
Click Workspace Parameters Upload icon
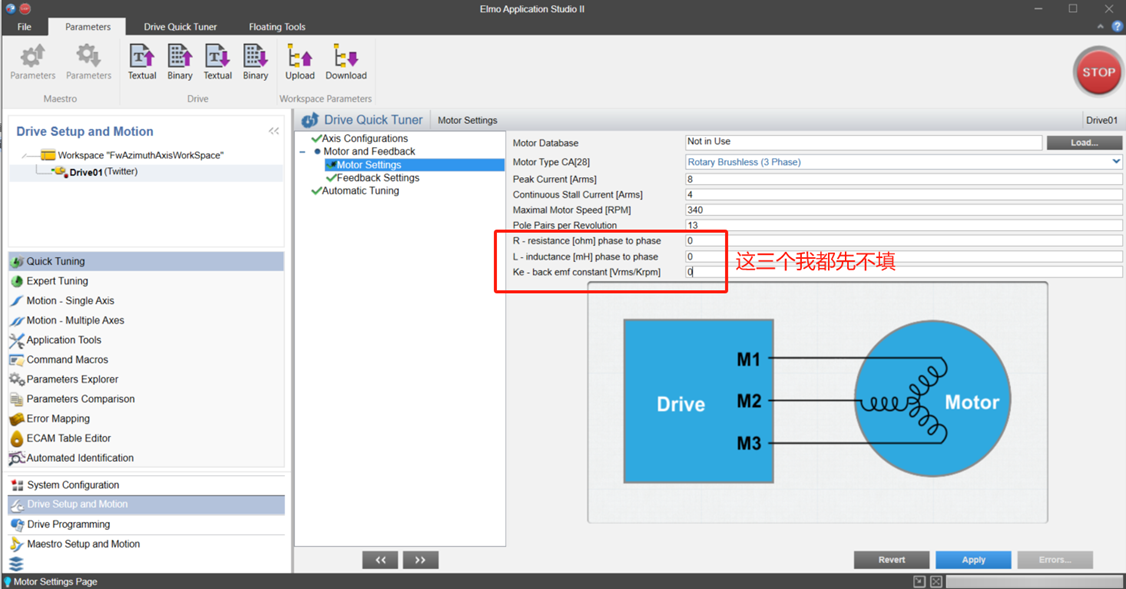[299, 56]
